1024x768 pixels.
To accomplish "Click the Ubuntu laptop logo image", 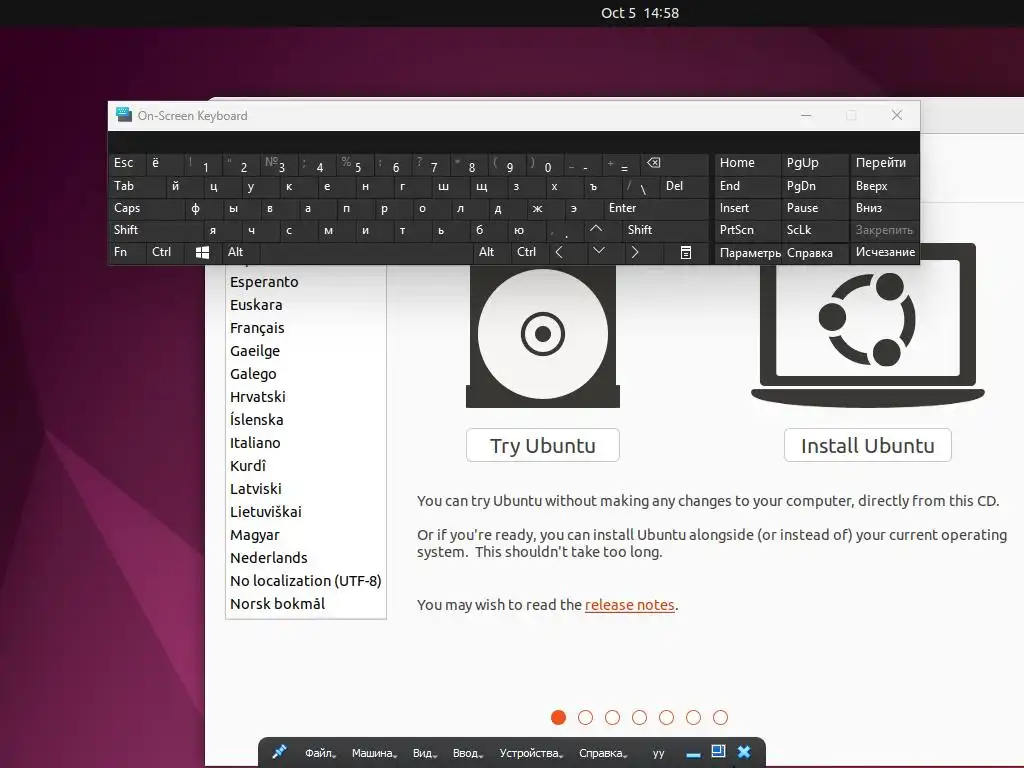I will coord(868,325).
